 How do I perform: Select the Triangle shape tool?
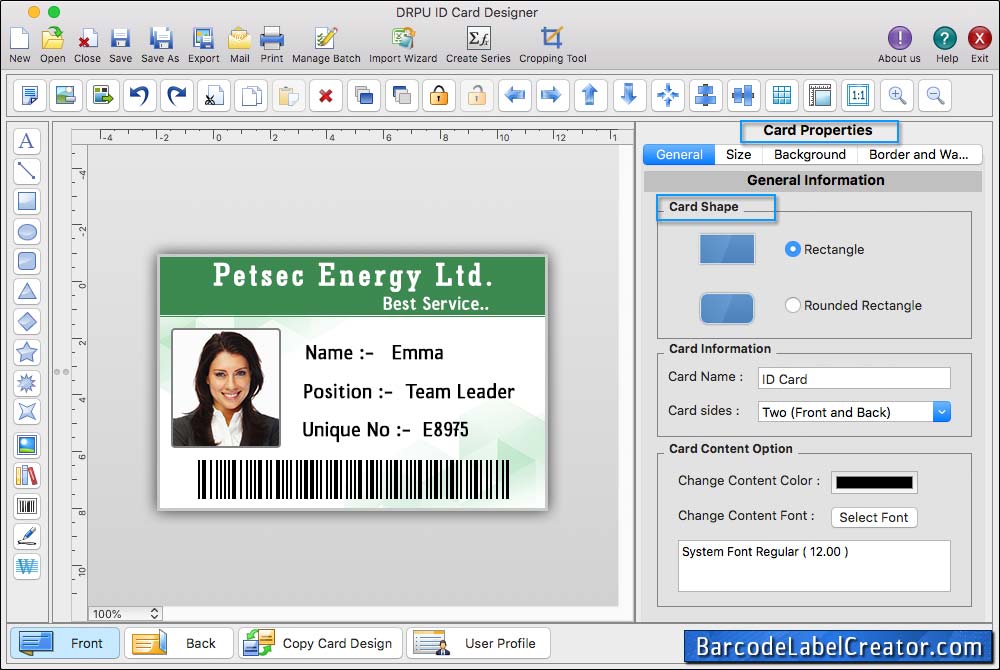(27, 291)
